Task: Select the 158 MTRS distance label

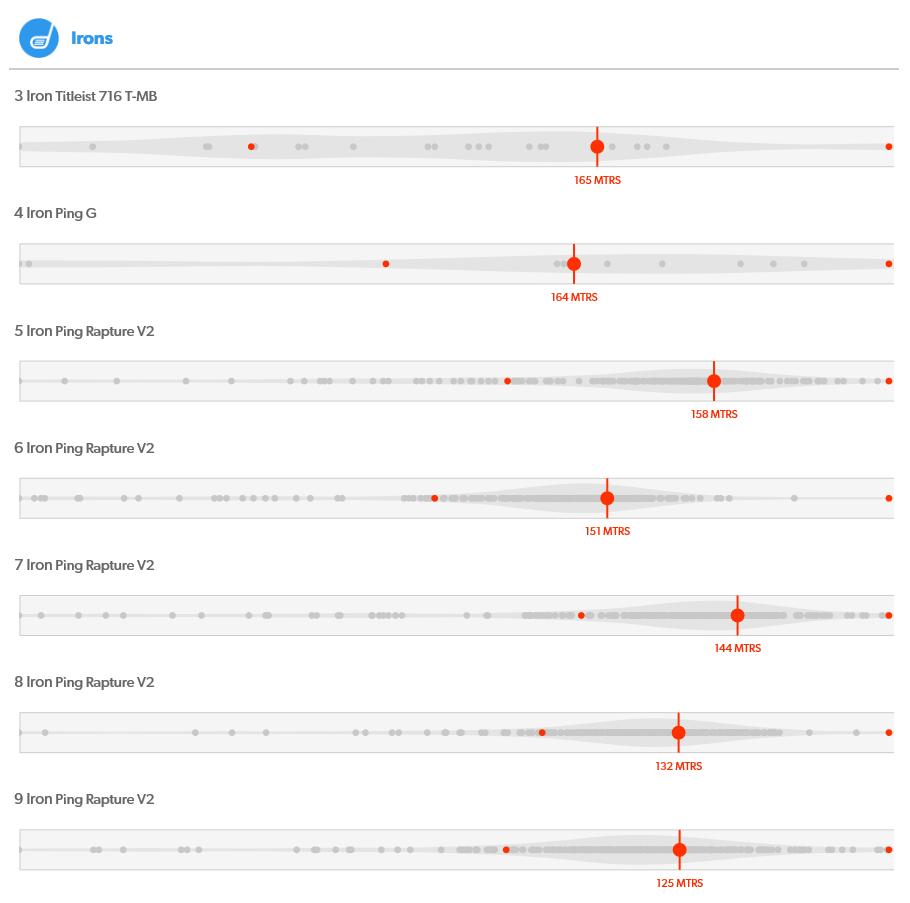Action: pos(714,414)
